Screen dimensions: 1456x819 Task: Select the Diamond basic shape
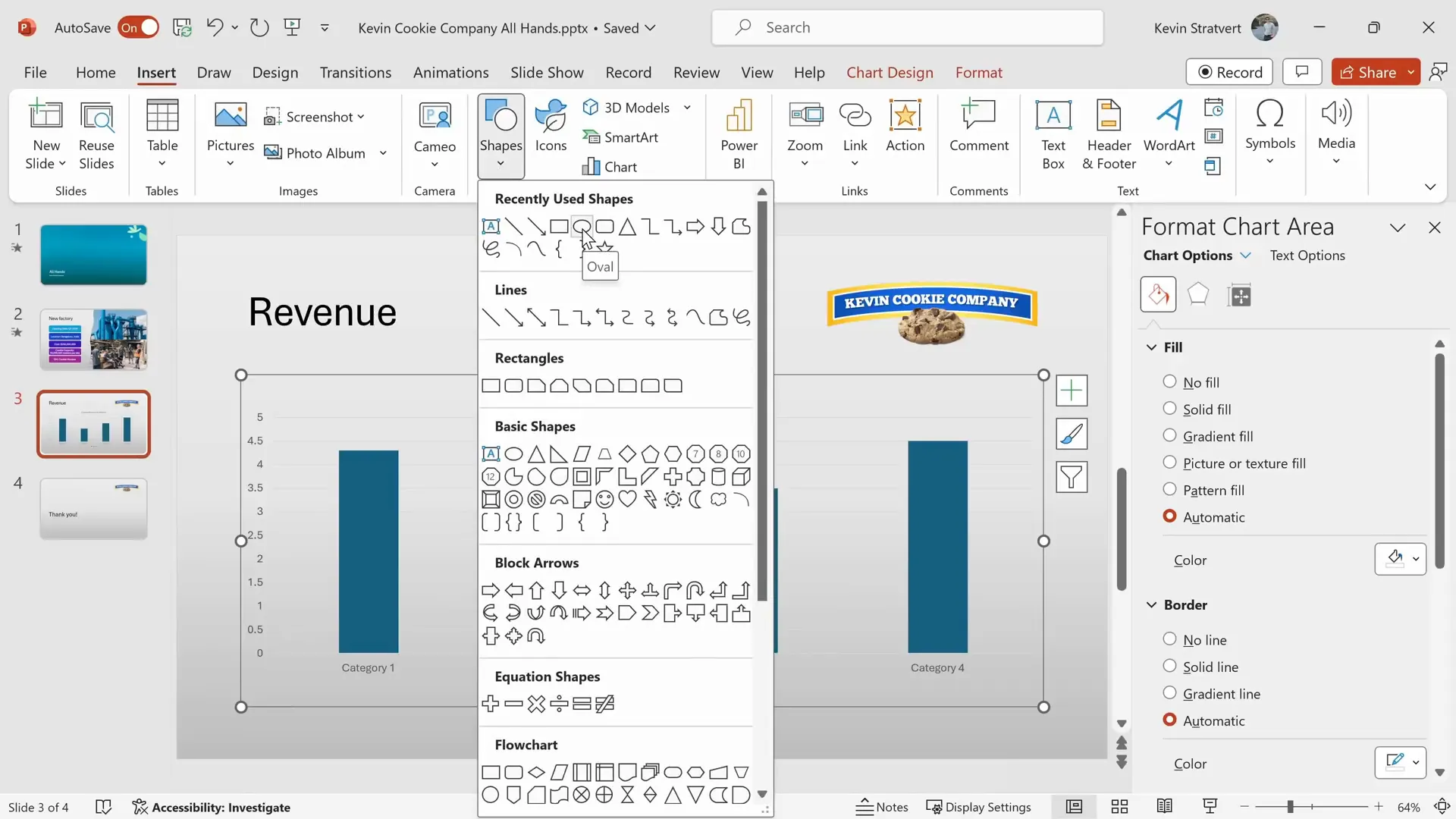[x=627, y=453]
